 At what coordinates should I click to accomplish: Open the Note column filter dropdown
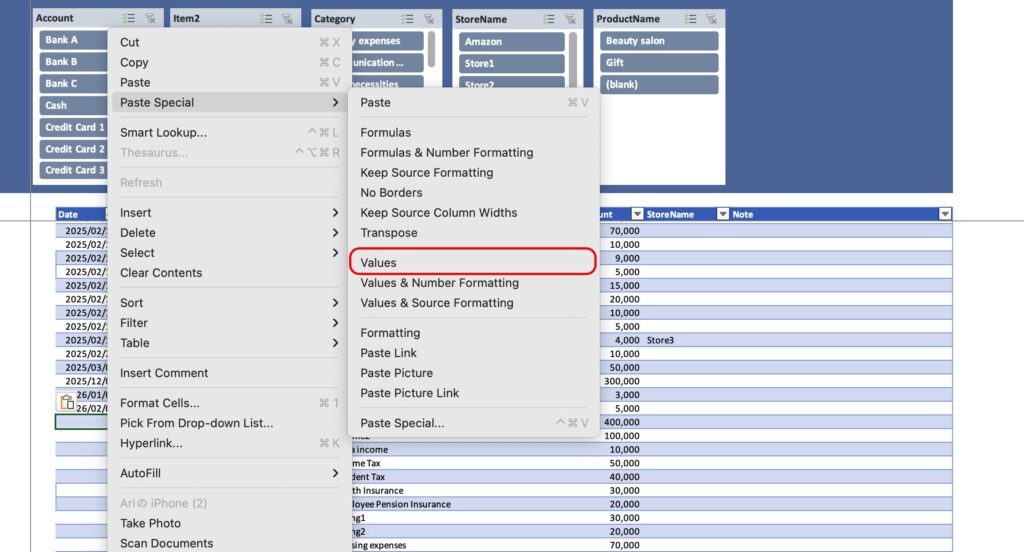coord(944,214)
